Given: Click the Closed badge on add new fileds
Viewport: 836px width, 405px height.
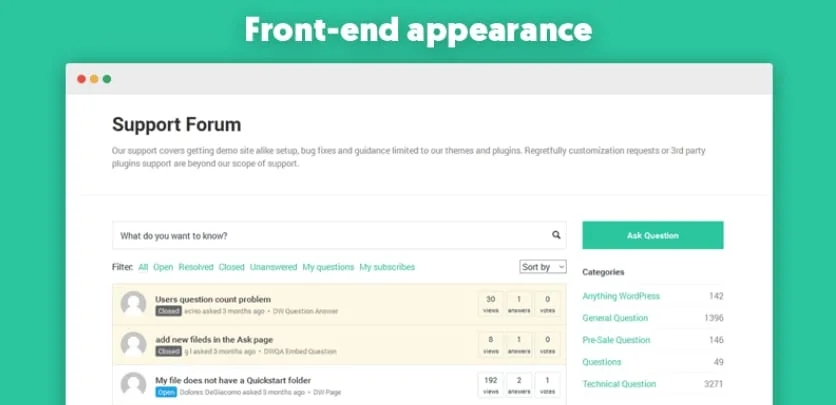Looking at the screenshot, I should (x=168, y=351).
